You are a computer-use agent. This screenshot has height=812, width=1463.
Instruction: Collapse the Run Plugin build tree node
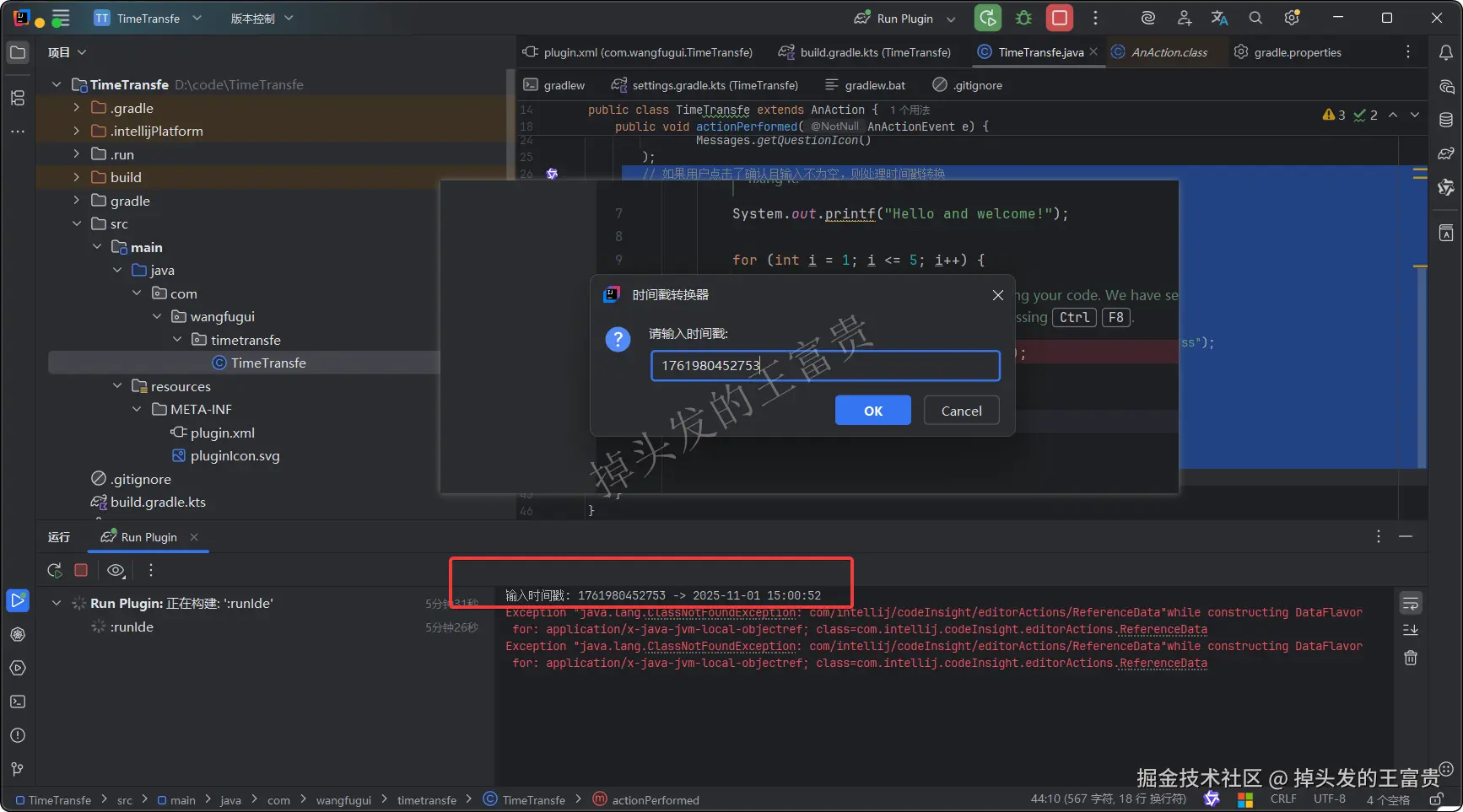point(57,603)
